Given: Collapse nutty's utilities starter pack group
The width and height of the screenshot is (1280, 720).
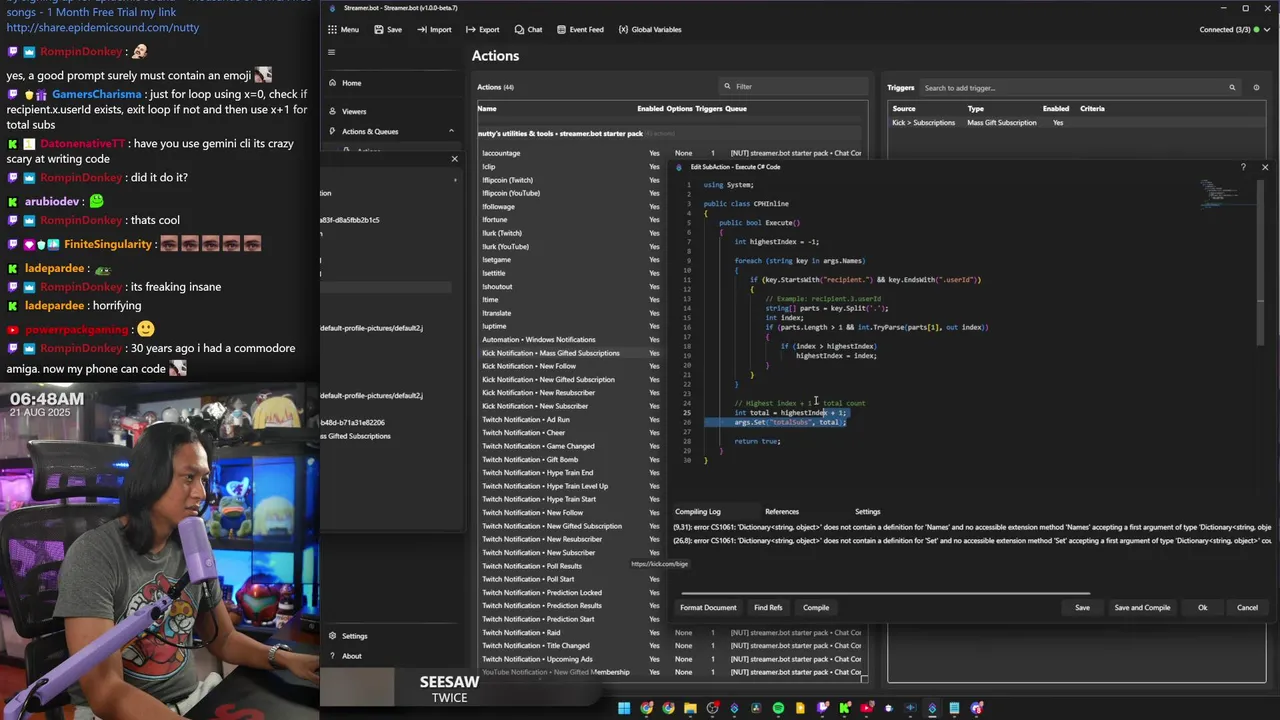Looking at the screenshot, I should [670, 133].
